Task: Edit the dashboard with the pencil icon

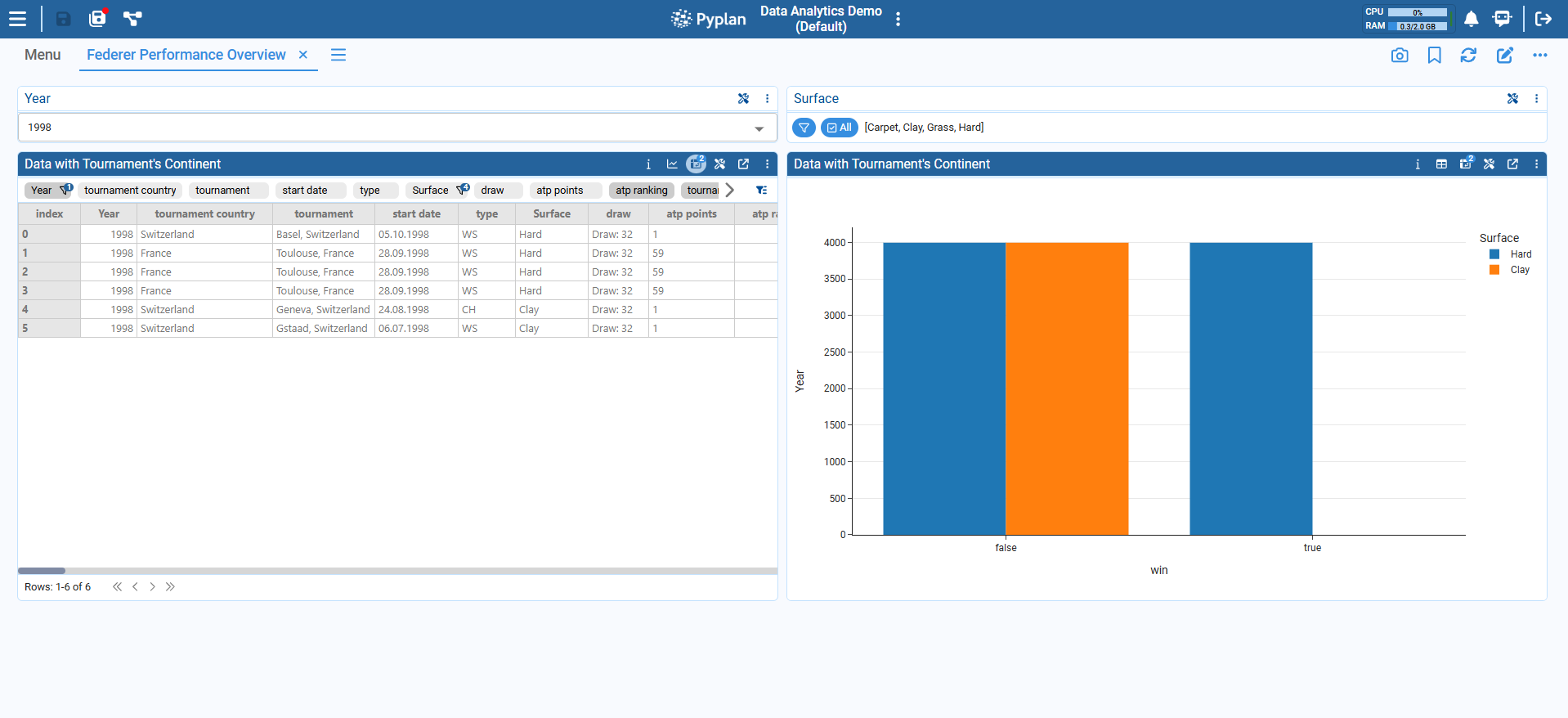Action: click(x=1504, y=55)
